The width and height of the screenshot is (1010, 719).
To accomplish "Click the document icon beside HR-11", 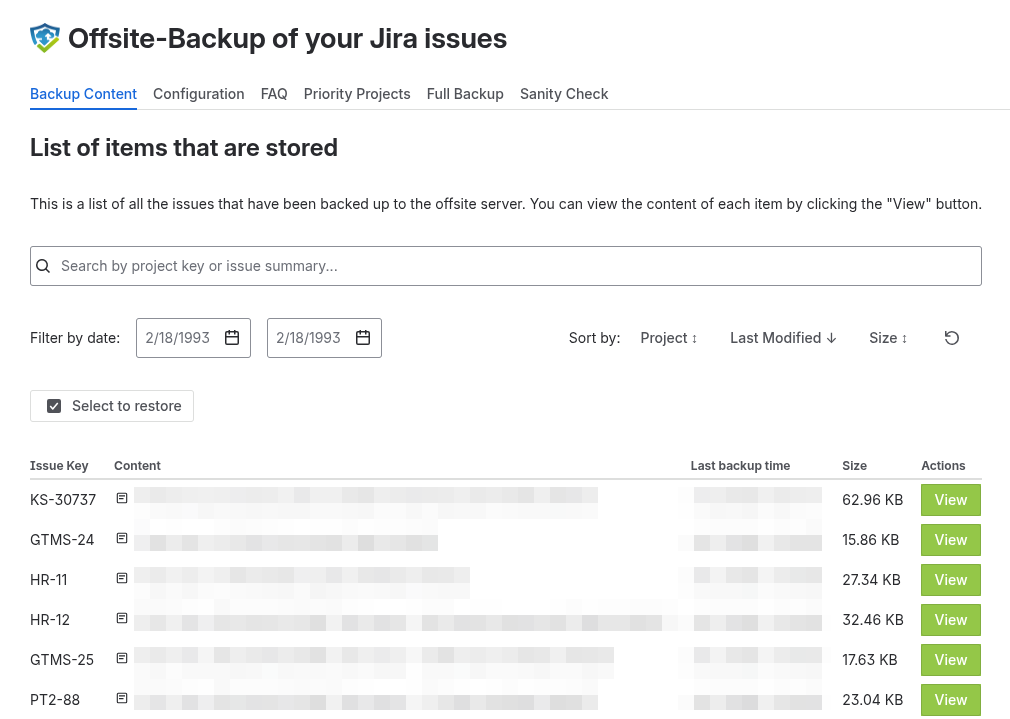I will (121, 576).
